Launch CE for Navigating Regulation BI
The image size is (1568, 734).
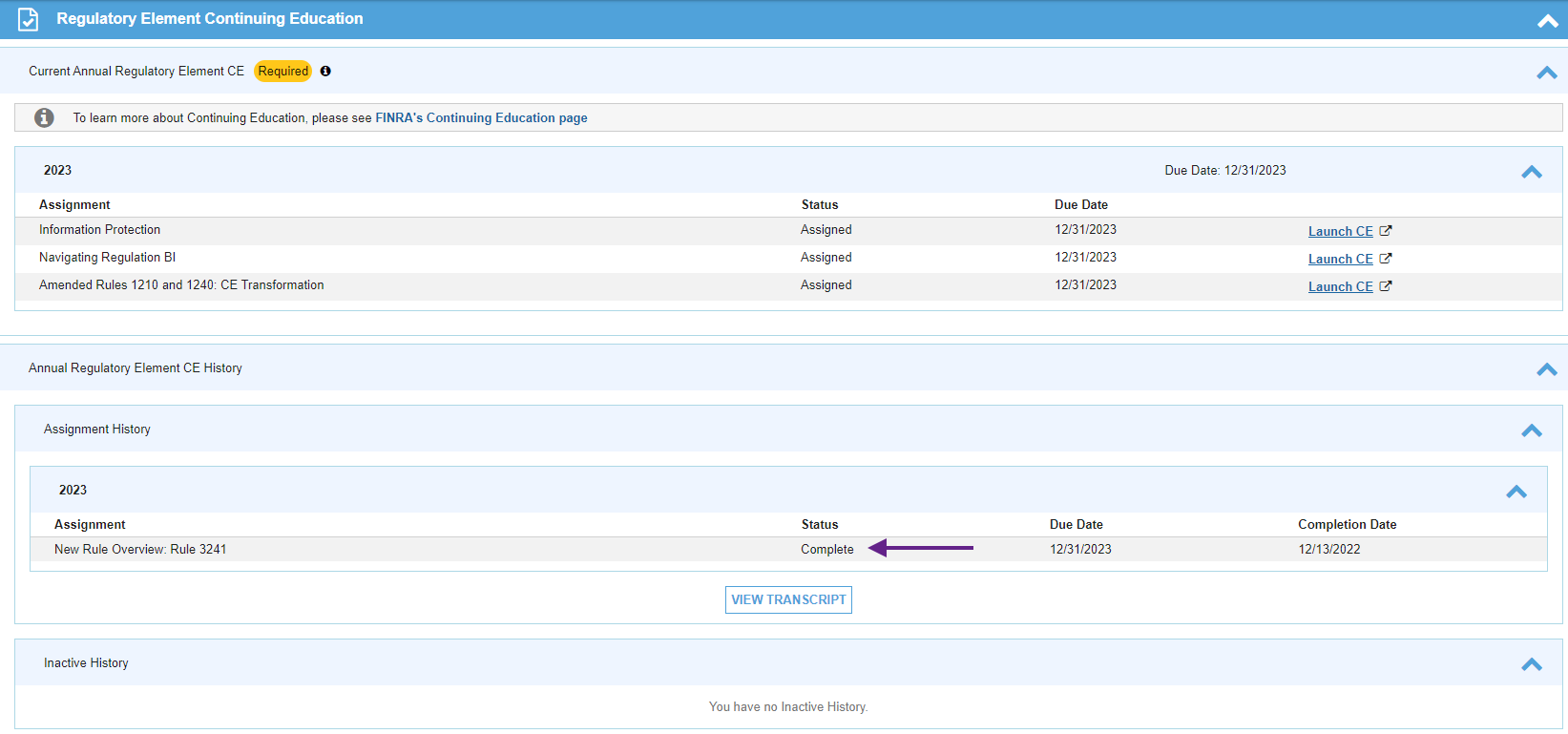tap(1340, 259)
